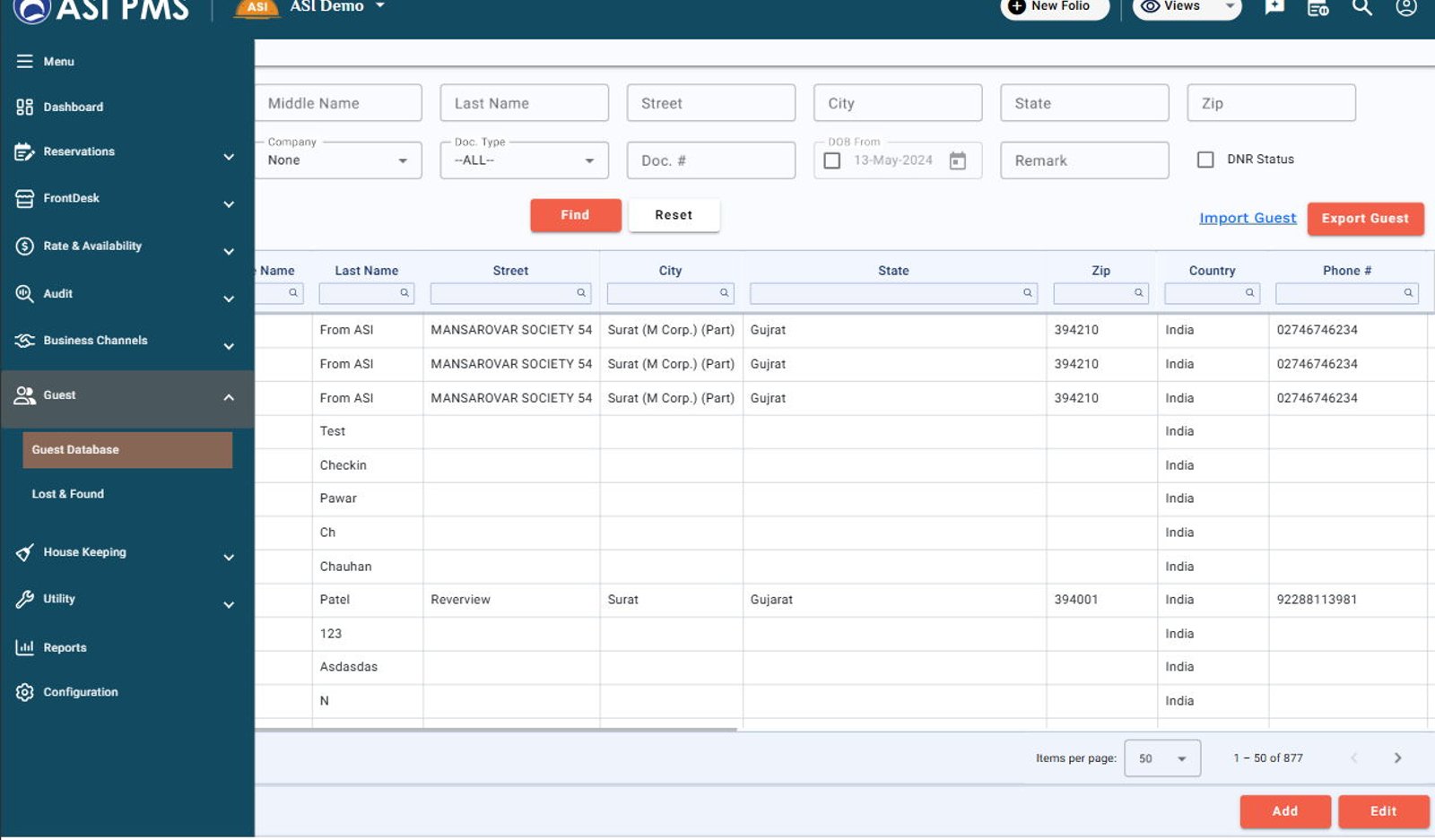Click the search icon in State column filter

pyautogui.click(x=1028, y=293)
